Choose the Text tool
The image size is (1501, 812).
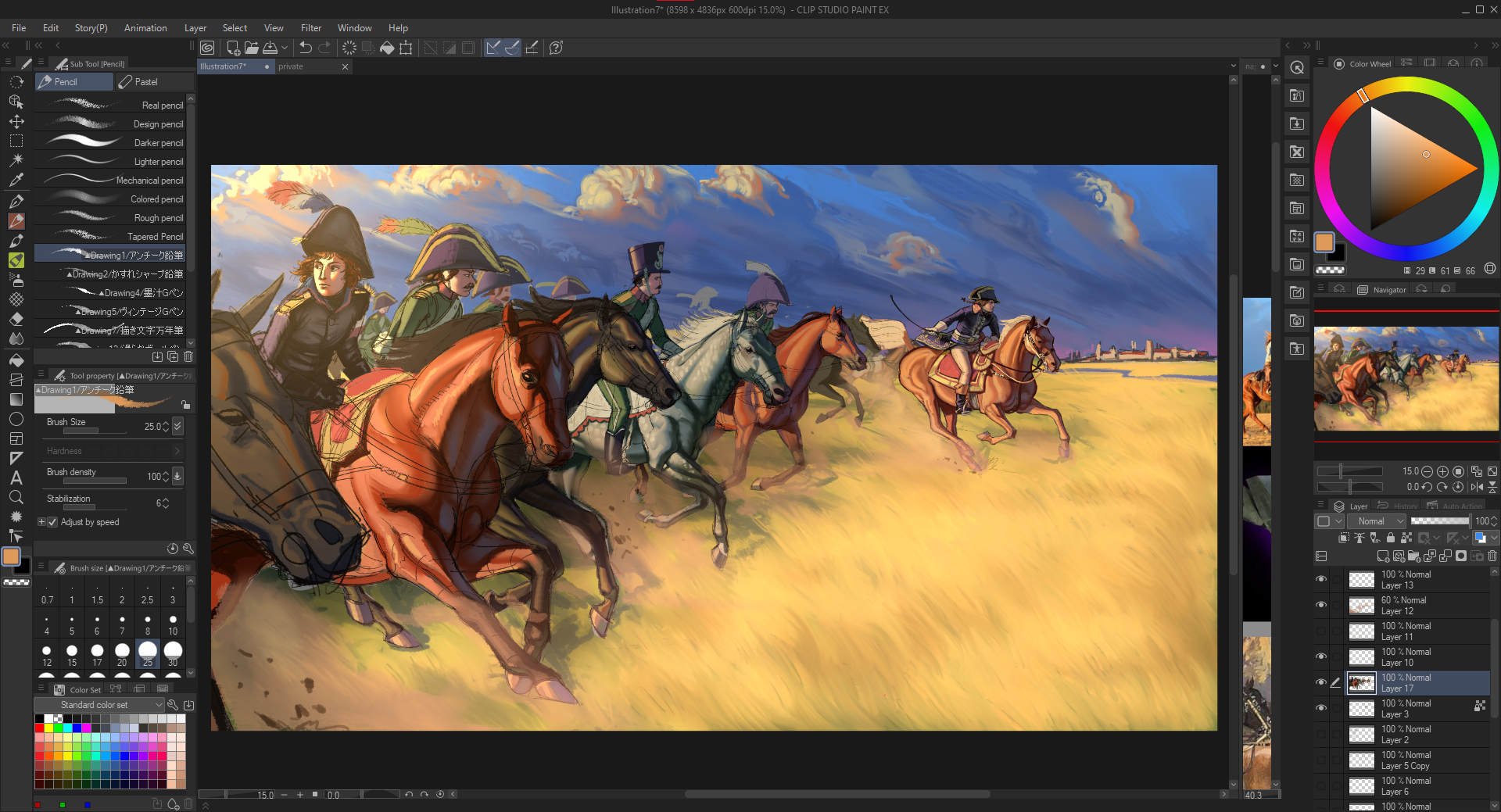click(16, 478)
